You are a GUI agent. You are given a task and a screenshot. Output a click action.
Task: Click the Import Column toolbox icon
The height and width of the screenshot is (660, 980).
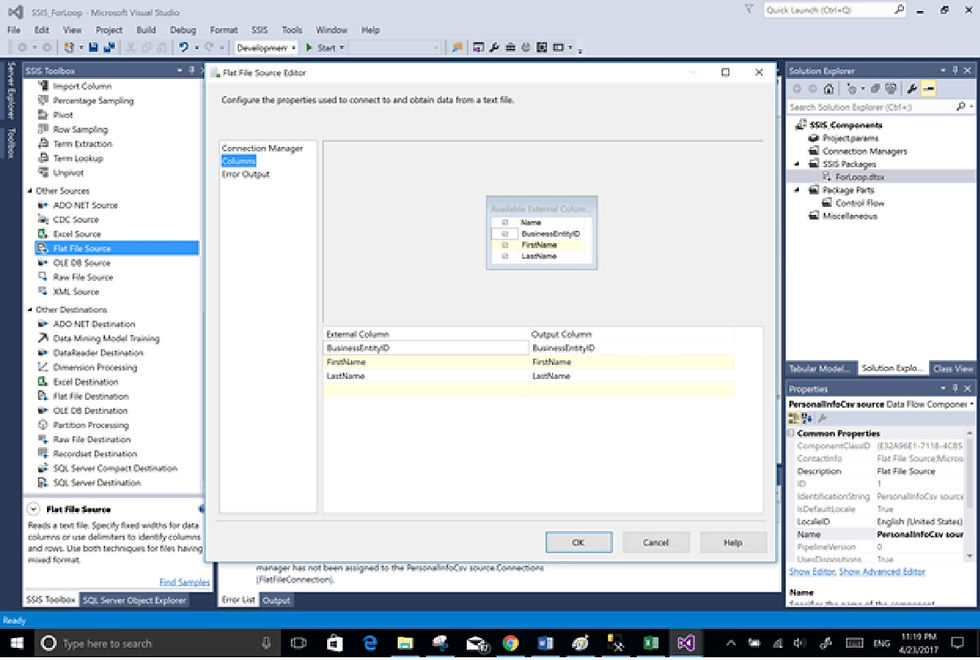(x=42, y=86)
